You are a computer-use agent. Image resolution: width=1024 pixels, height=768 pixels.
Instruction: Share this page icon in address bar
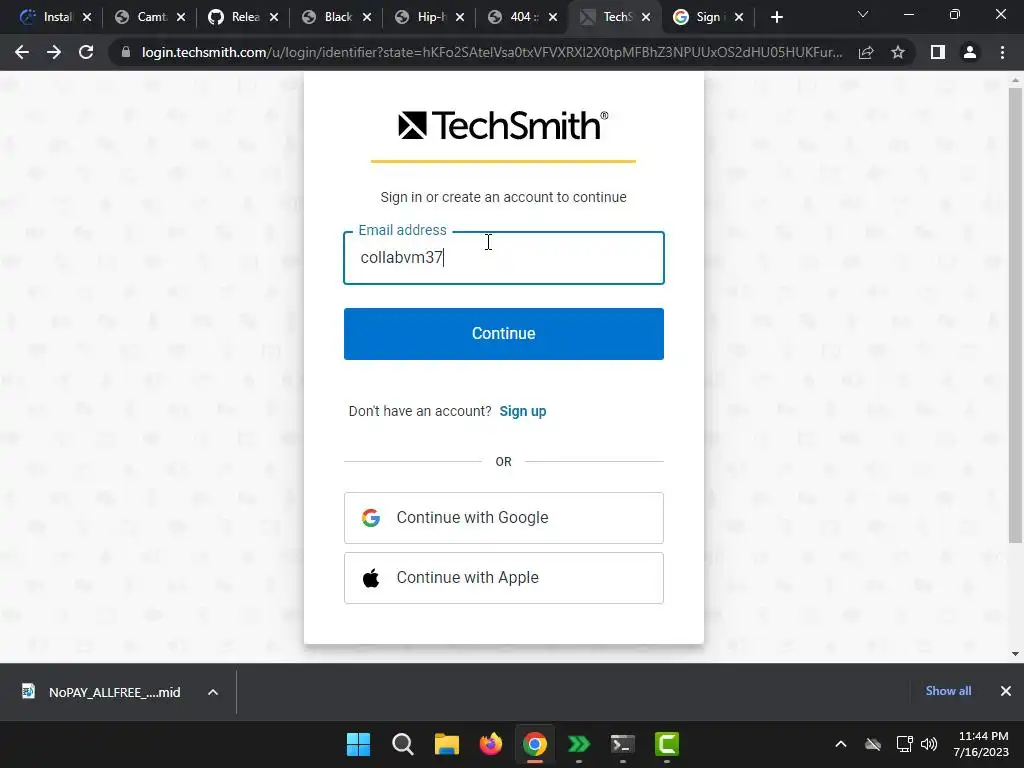[866, 52]
